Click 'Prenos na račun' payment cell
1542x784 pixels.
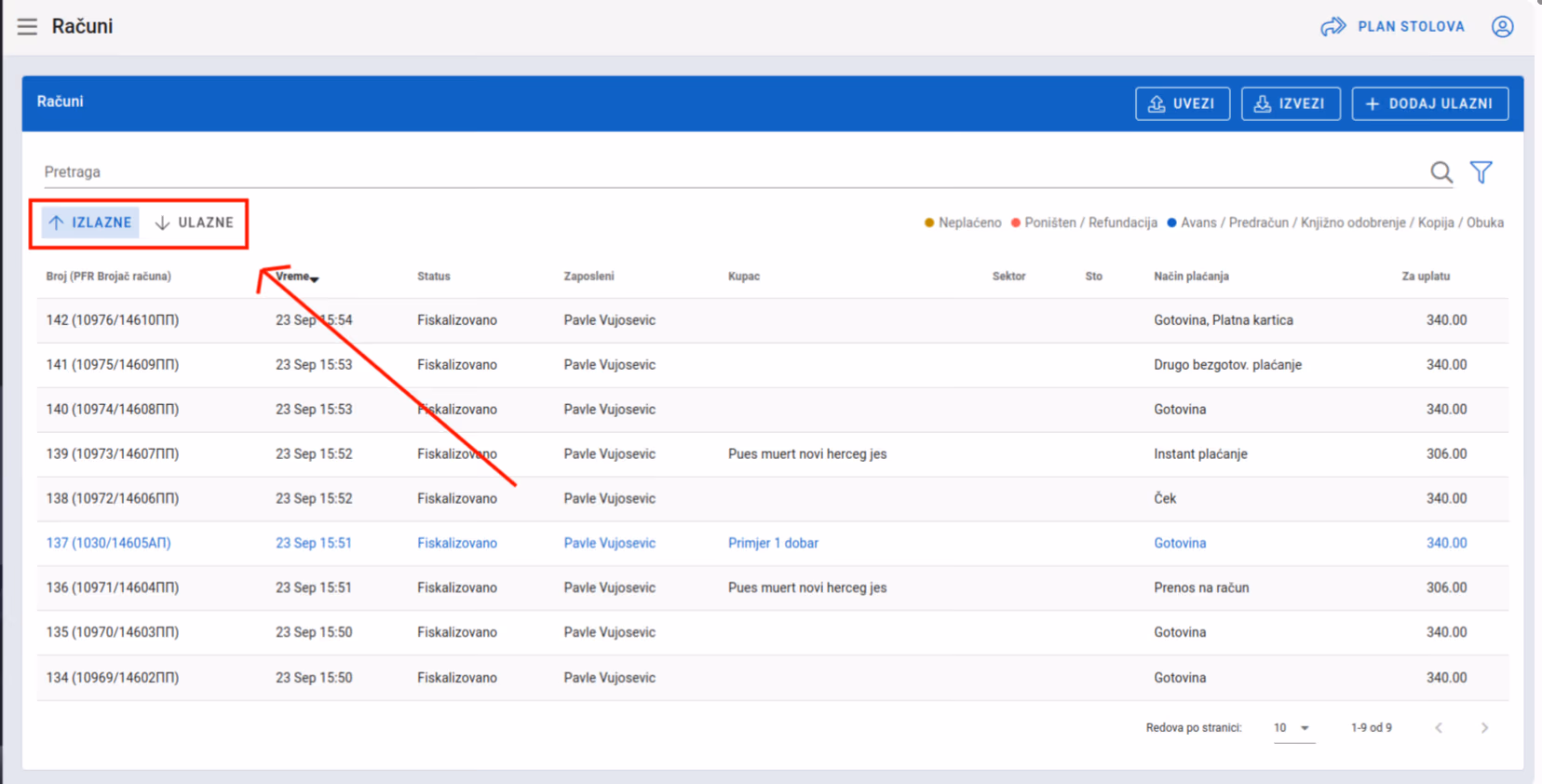click(1201, 588)
